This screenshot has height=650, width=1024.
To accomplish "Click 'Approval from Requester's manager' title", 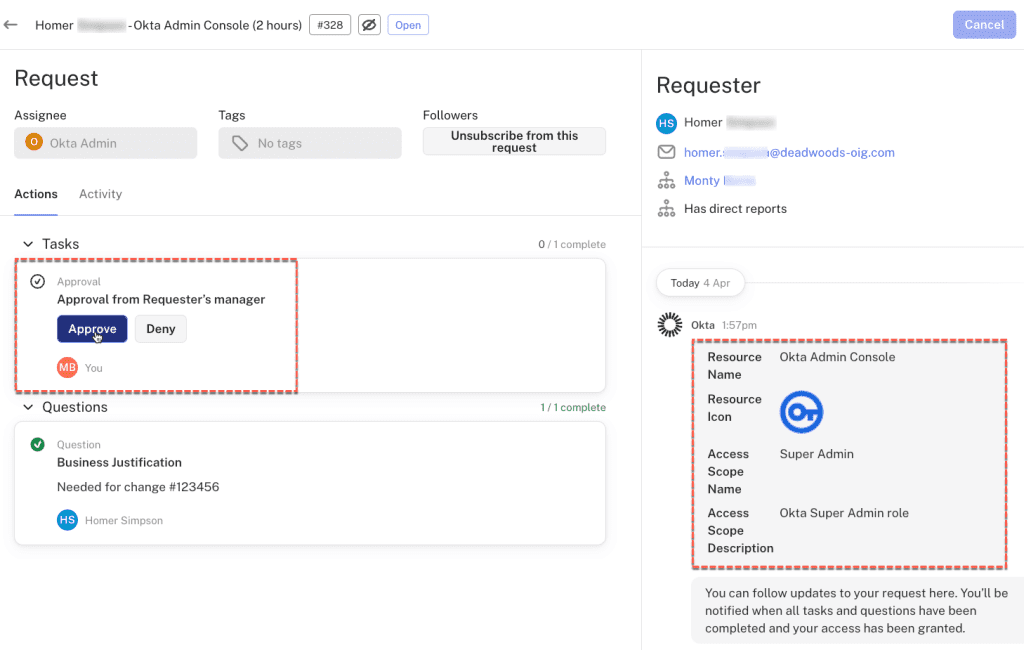I will coord(161,299).
